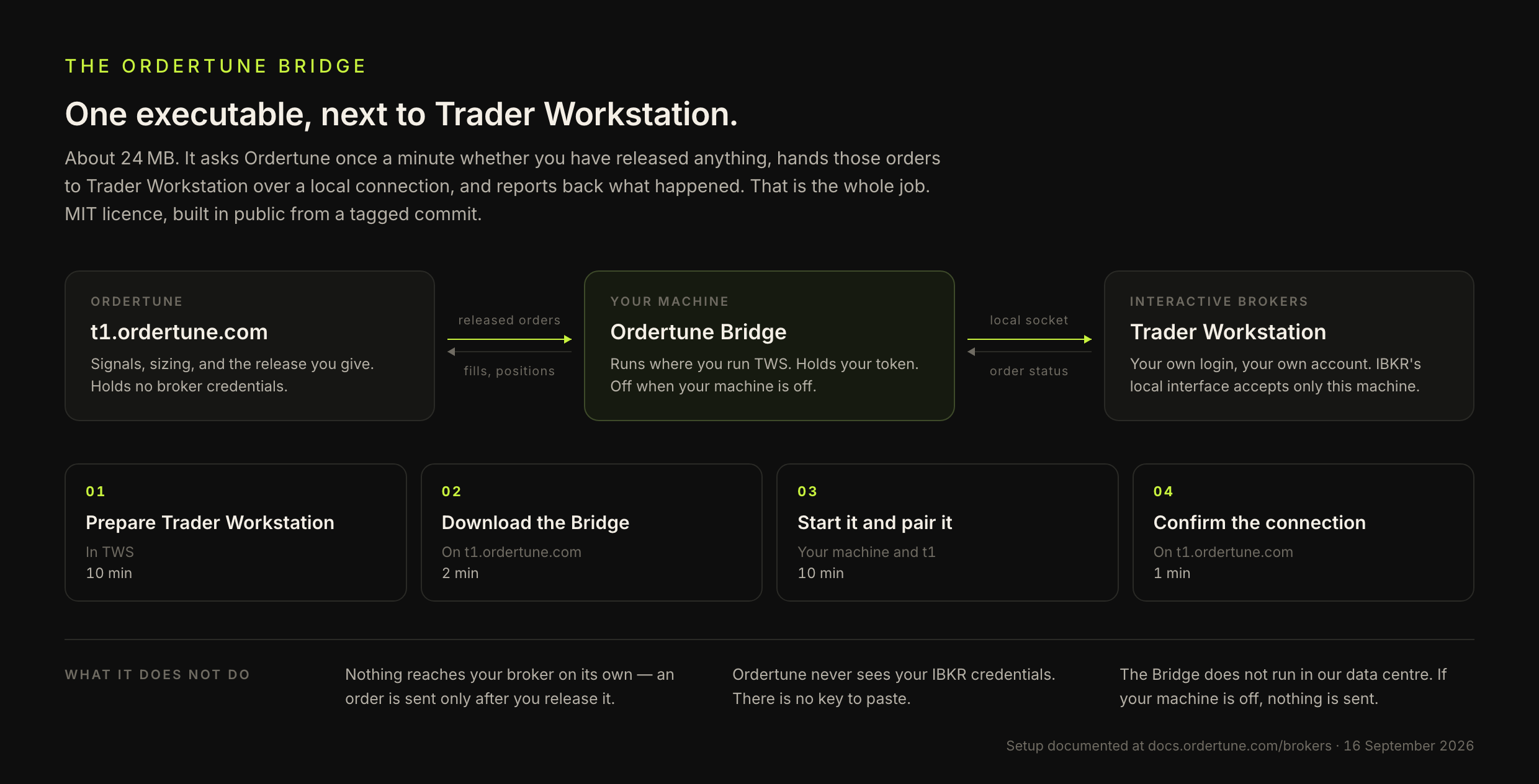1539x784 pixels.
Task: Click the headline 'One executable, next to Trader Workstation.'
Action: [402, 114]
